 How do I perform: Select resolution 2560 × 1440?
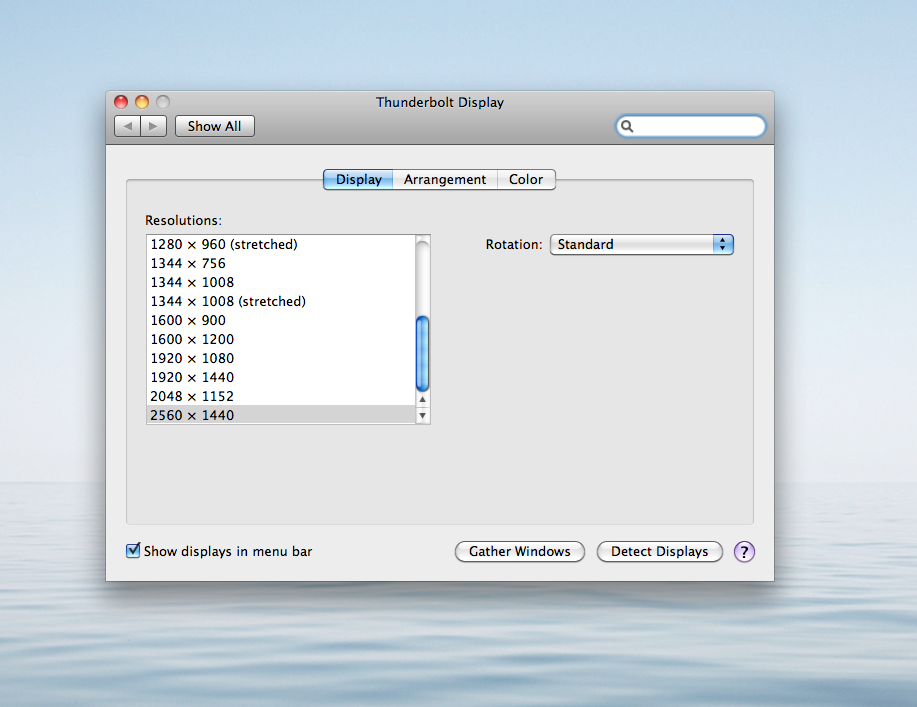[x=281, y=415]
